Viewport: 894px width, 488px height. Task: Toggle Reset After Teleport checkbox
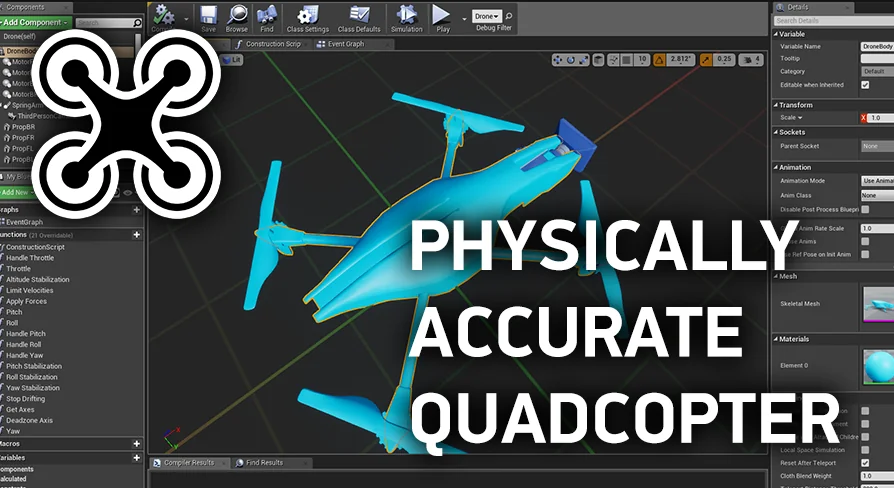pos(865,463)
